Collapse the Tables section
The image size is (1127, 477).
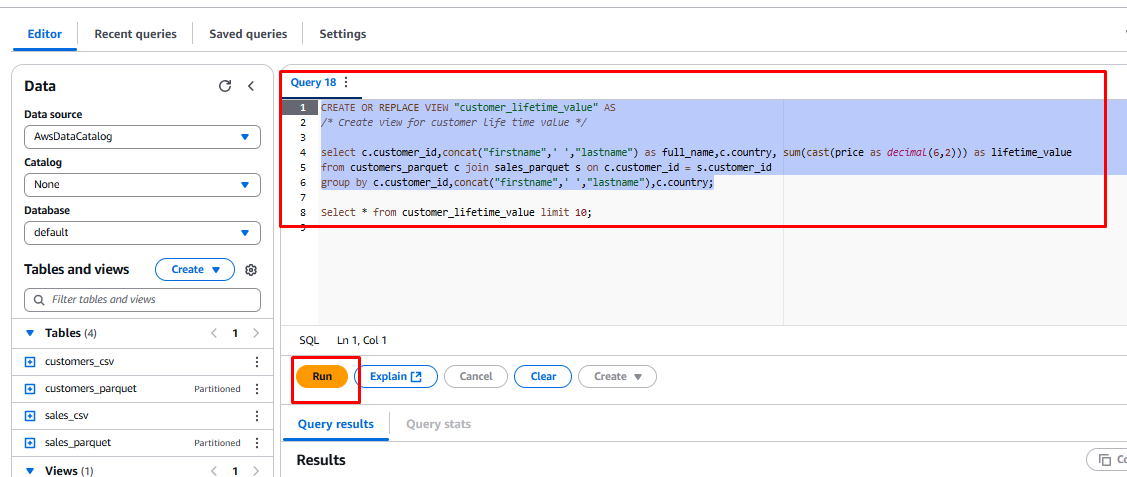(29, 333)
